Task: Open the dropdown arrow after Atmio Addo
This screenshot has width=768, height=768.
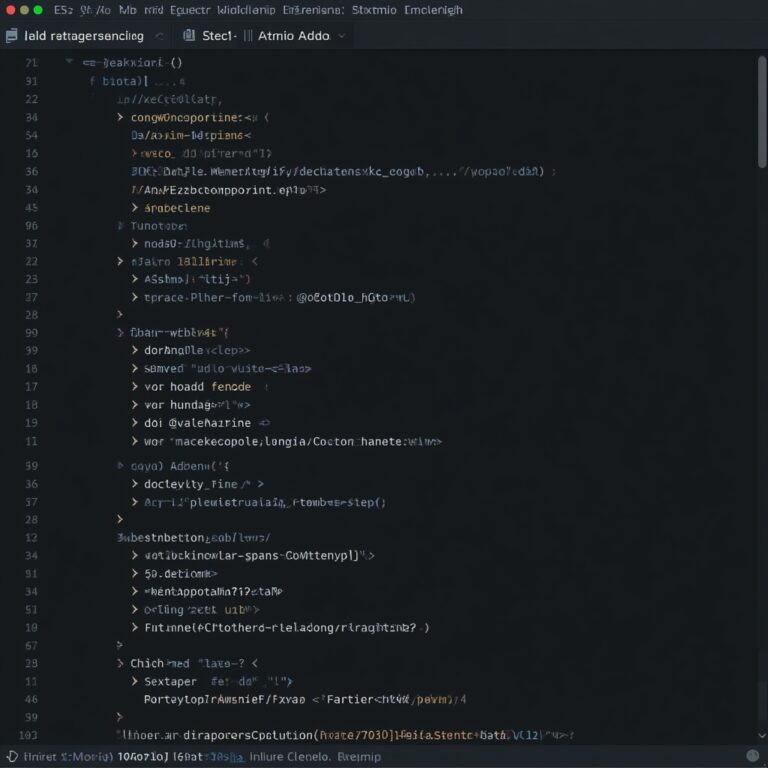Action: coord(342,36)
